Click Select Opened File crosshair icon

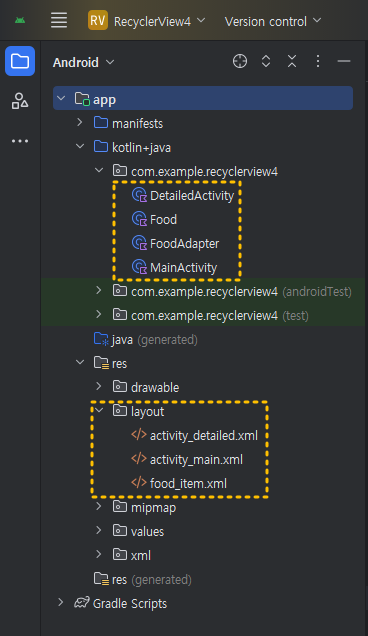pos(240,61)
